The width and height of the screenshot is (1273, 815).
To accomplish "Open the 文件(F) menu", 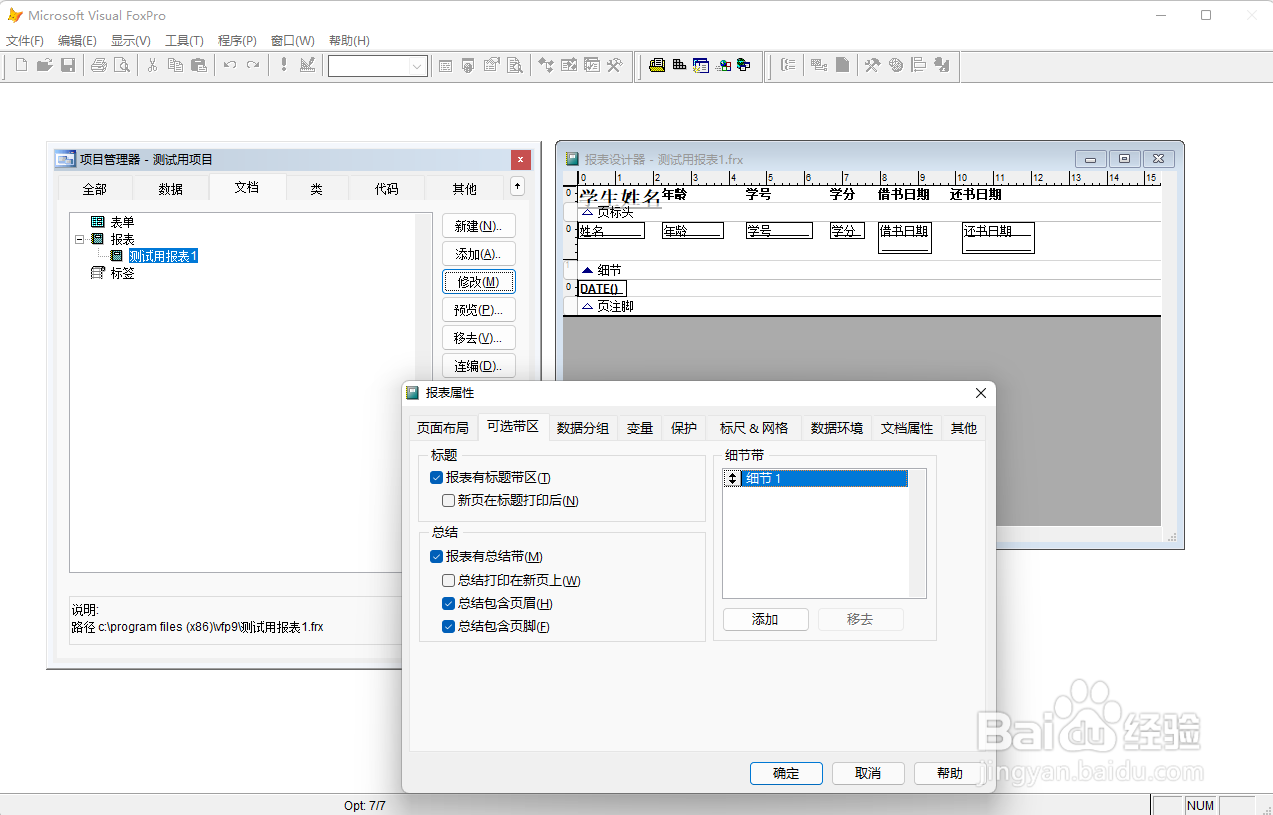I will click(25, 41).
